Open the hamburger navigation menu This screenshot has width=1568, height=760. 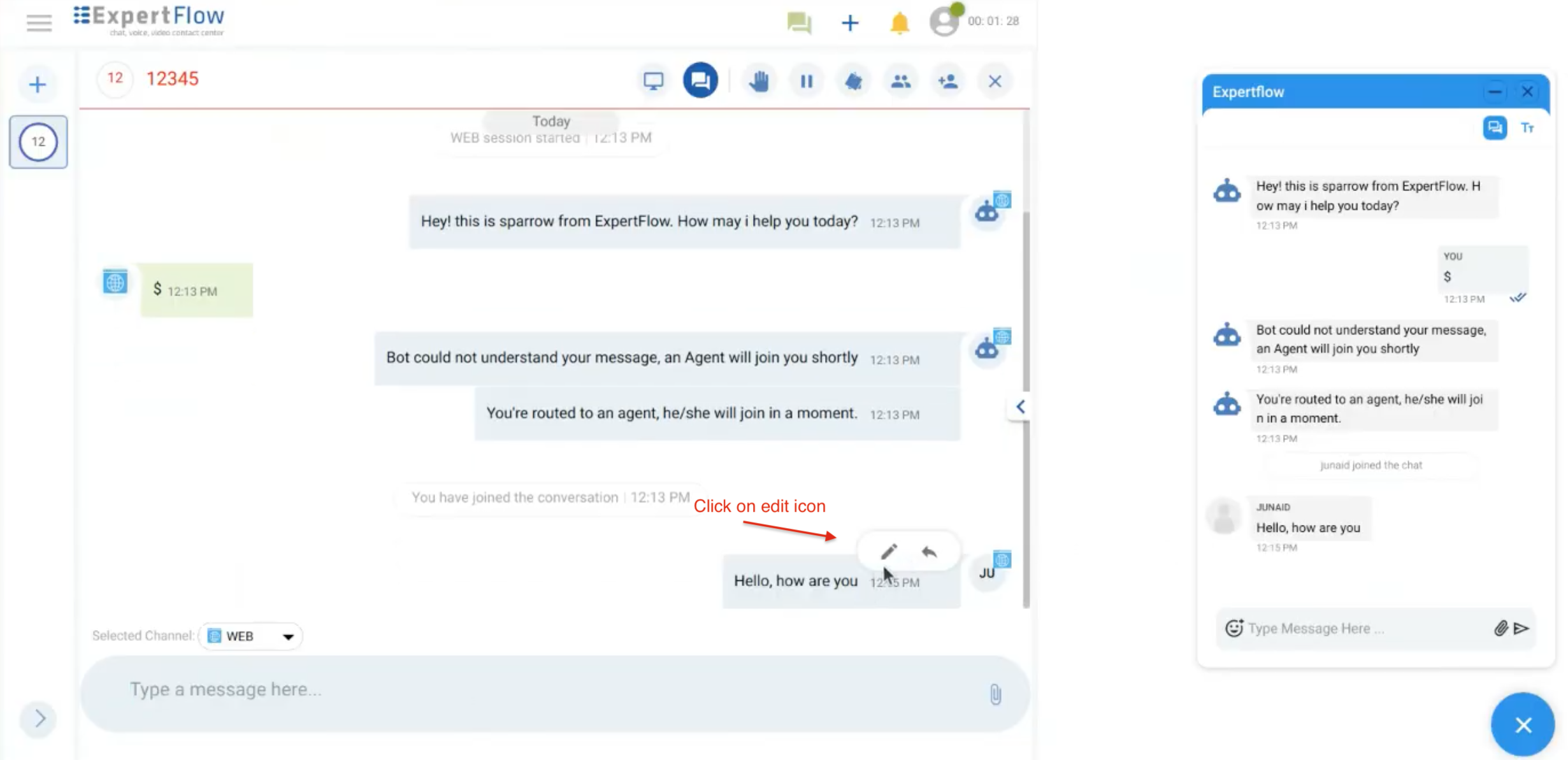pos(38,22)
